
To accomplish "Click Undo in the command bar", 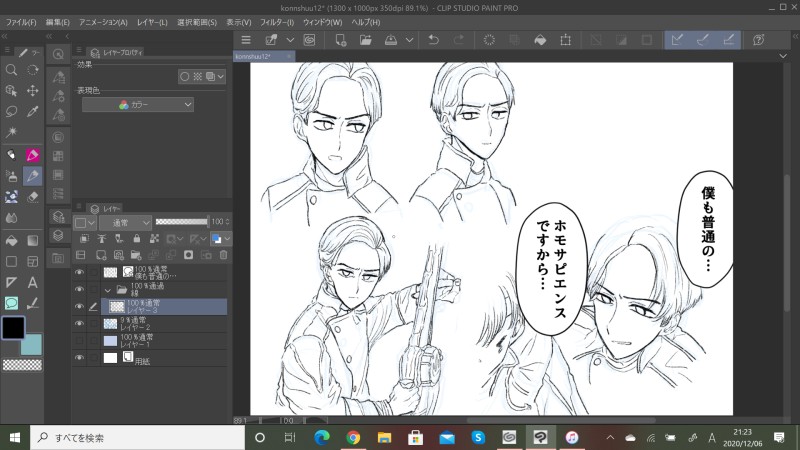I will click(x=434, y=40).
